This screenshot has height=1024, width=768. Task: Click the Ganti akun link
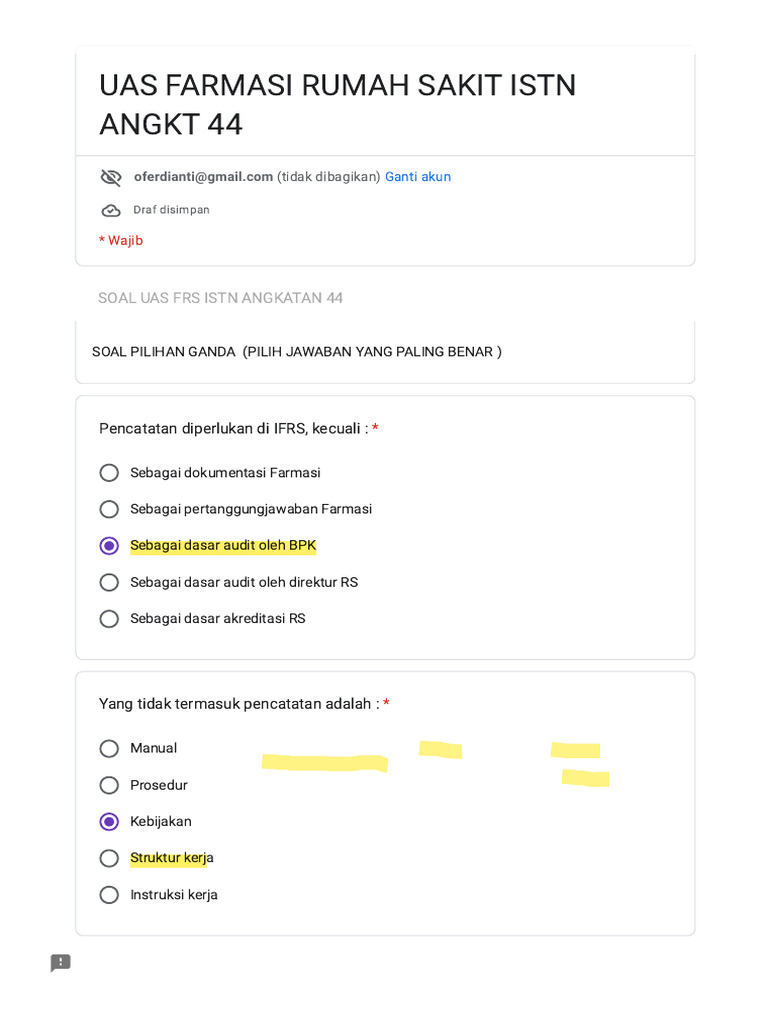[418, 177]
